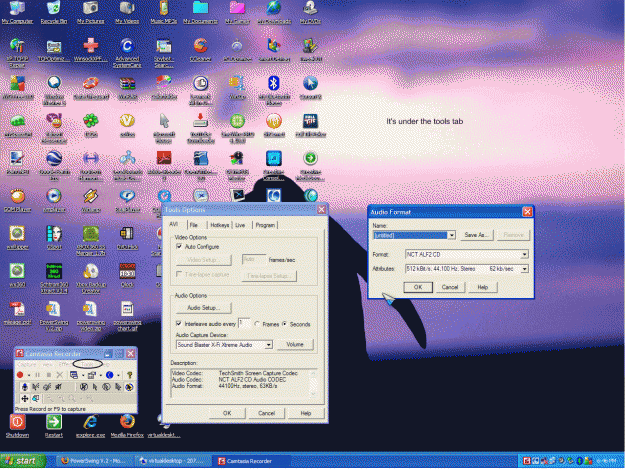Switch to the Hotkeys tab
The width and height of the screenshot is (625, 469).
(219, 225)
